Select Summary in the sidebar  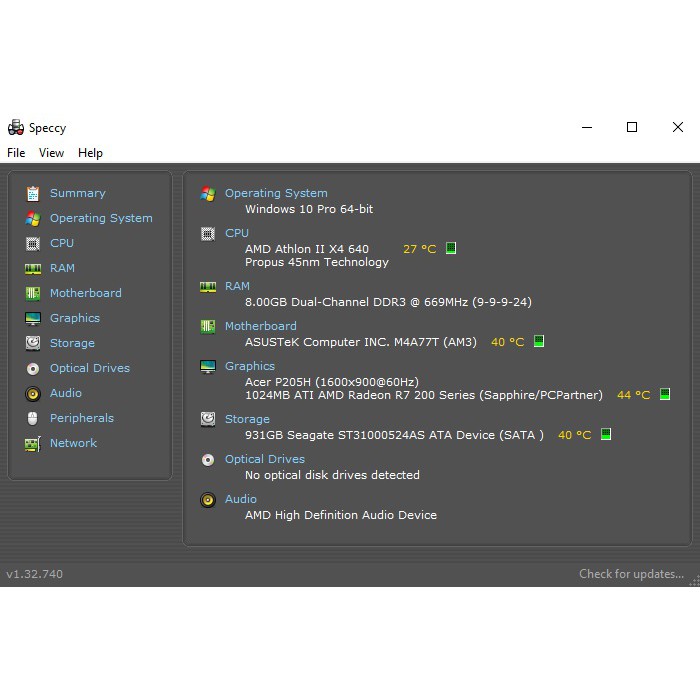(x=78, y=193)
